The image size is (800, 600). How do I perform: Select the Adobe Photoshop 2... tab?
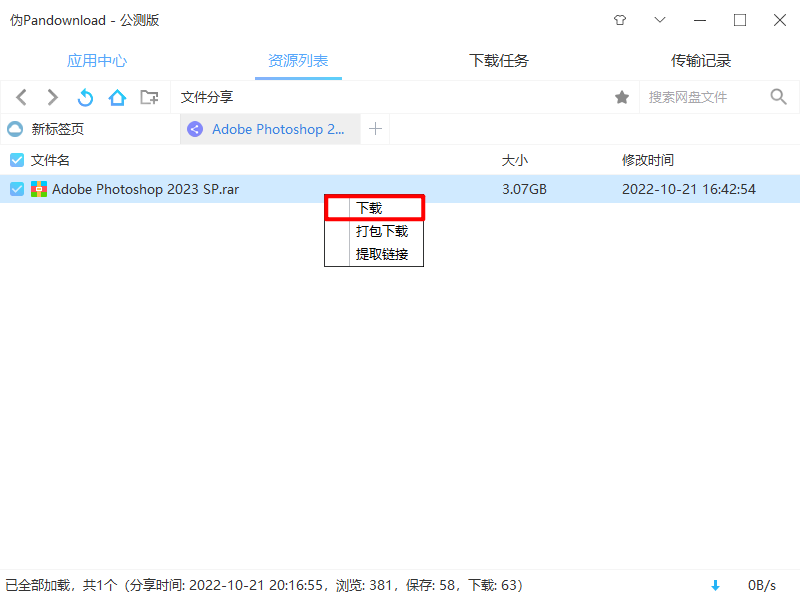pyautogui.click(x=270, y=129)
